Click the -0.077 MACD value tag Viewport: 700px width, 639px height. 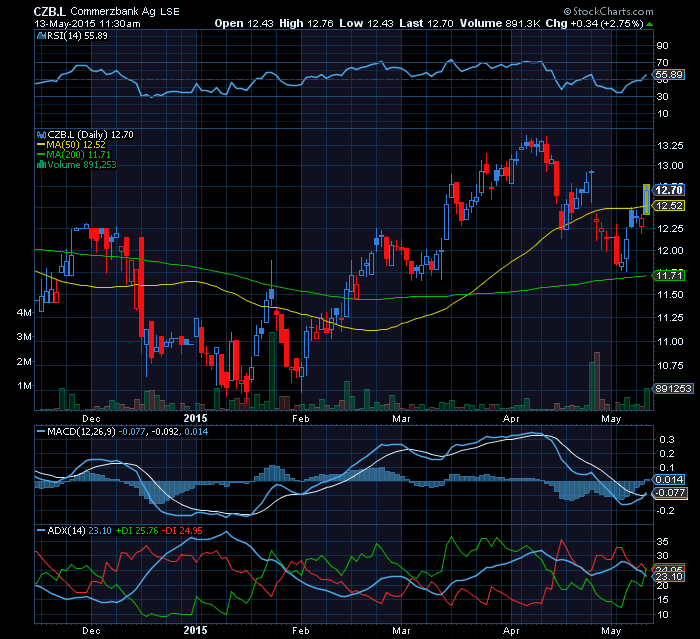pyautogui.click(x=669, y=493)
